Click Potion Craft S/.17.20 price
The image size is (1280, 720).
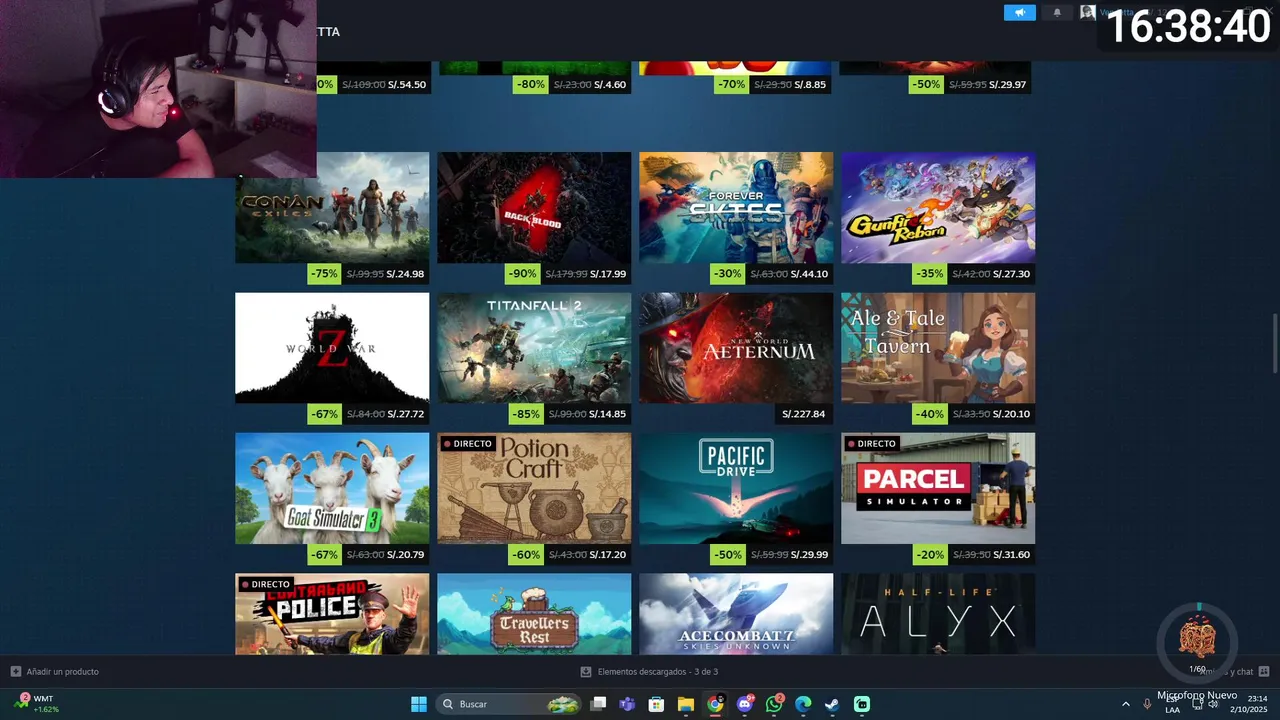(608, 554)
